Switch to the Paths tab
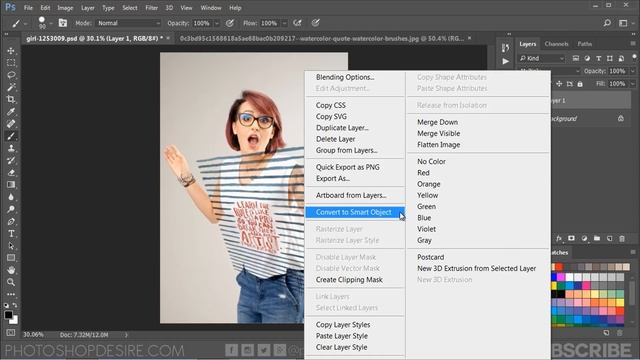The height and width of the screenshot is (360, 640). click(x=584, y=44)
